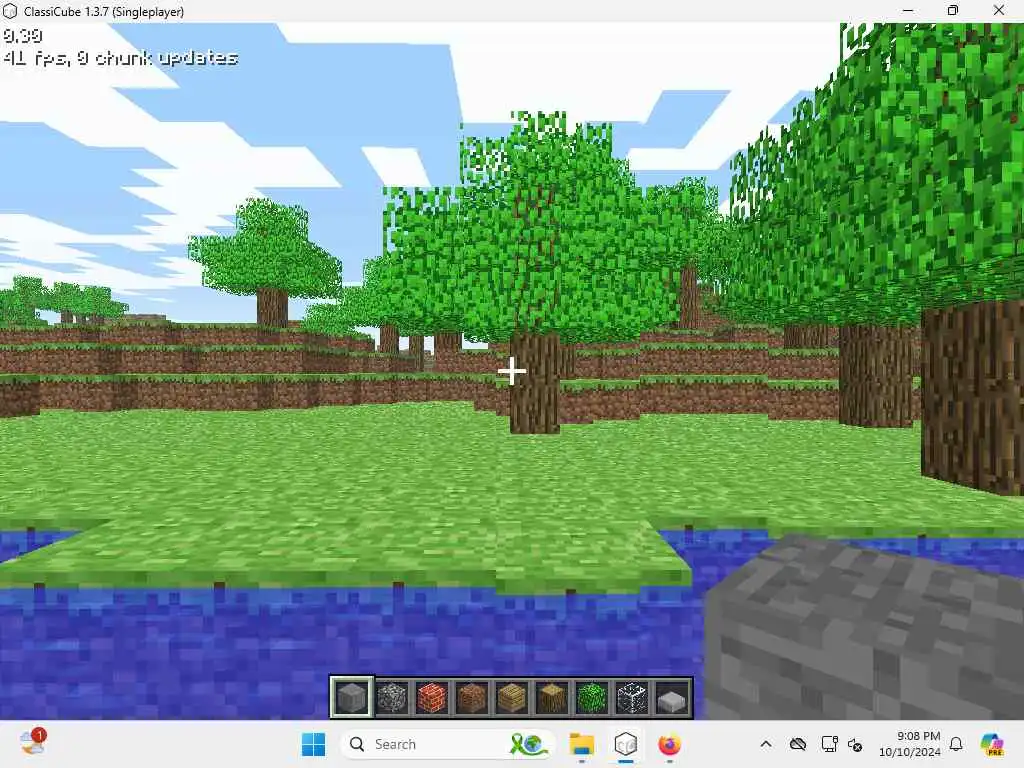Click the OneDrive cloud tray icon
The width and height of the screenshot is (1024, 768).
(x=797, y=744)
